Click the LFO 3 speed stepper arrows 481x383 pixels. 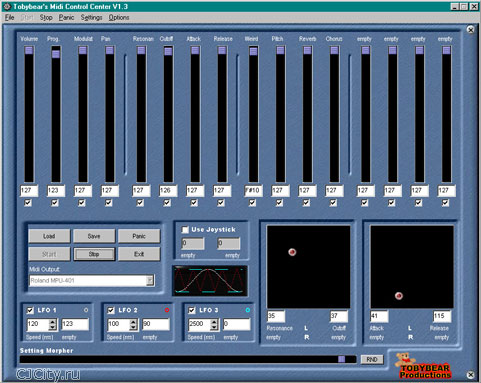point(214,324)
